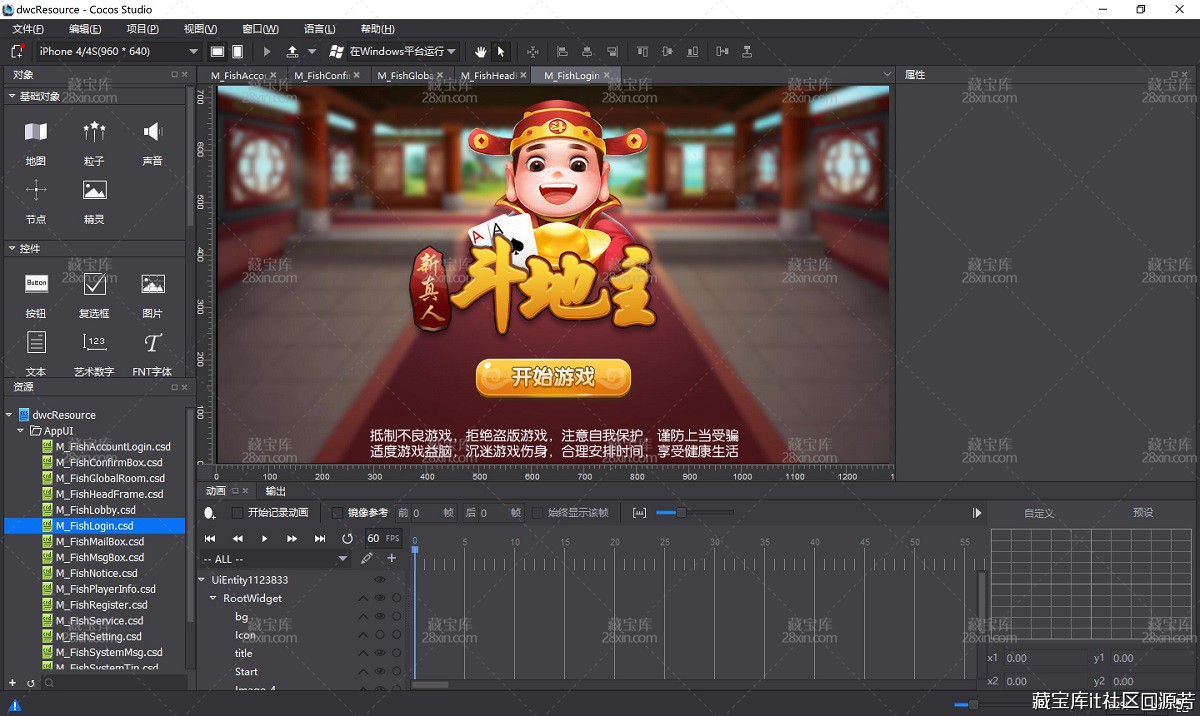
Task: Jump to last frame of animation
Action: click(x=320, y=538)
